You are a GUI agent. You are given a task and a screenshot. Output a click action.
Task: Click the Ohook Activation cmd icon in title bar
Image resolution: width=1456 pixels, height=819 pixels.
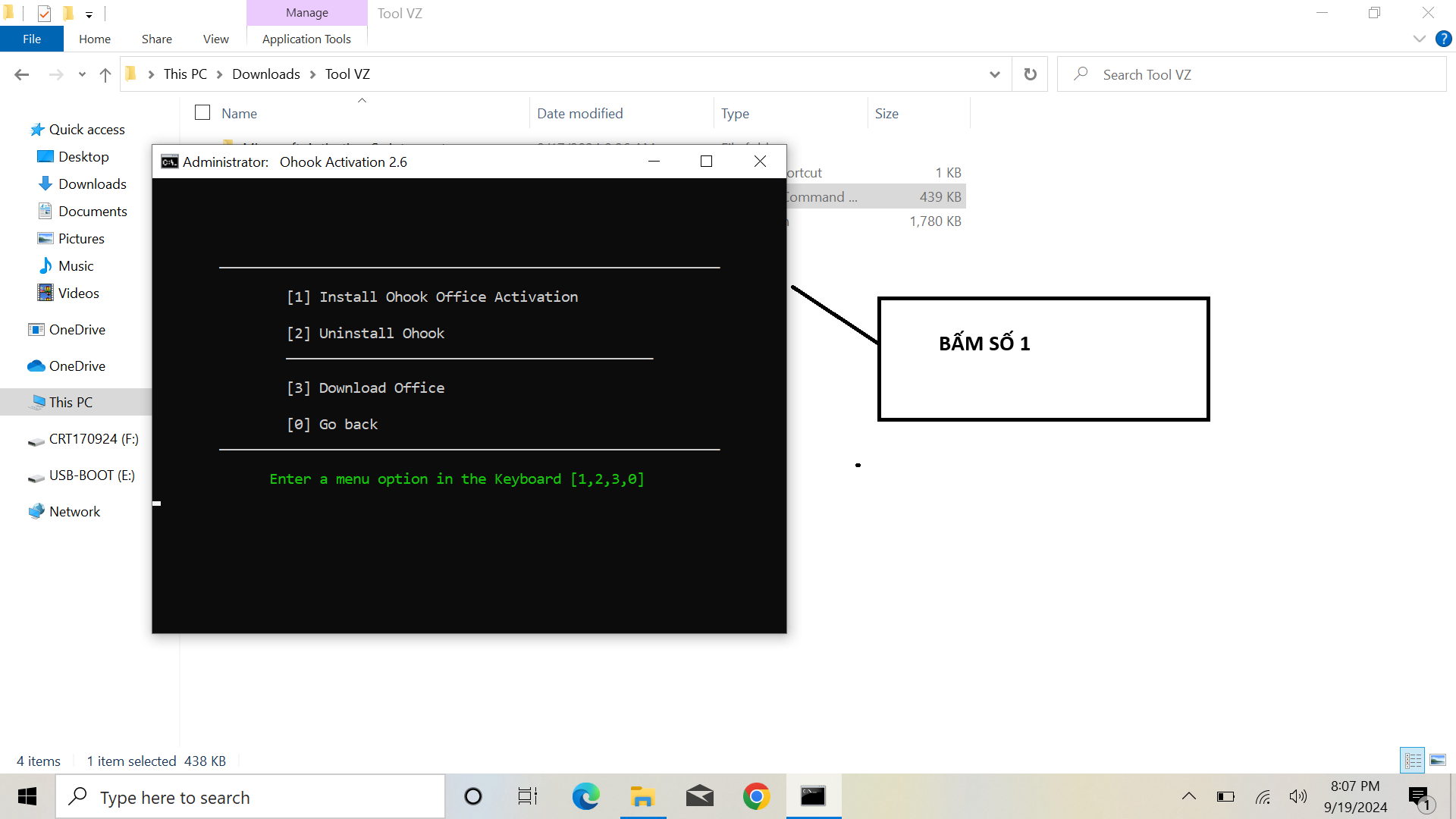pyautogui.click(x=169, y=162)
